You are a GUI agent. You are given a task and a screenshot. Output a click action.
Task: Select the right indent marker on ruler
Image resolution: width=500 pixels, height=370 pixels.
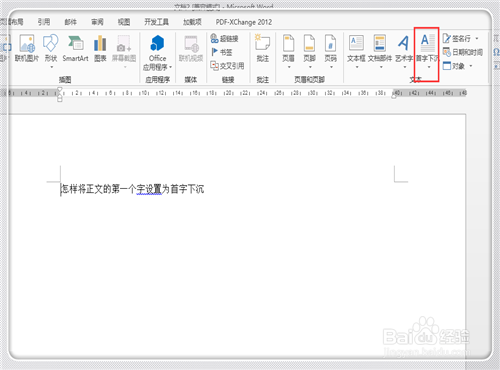[394, 96]
